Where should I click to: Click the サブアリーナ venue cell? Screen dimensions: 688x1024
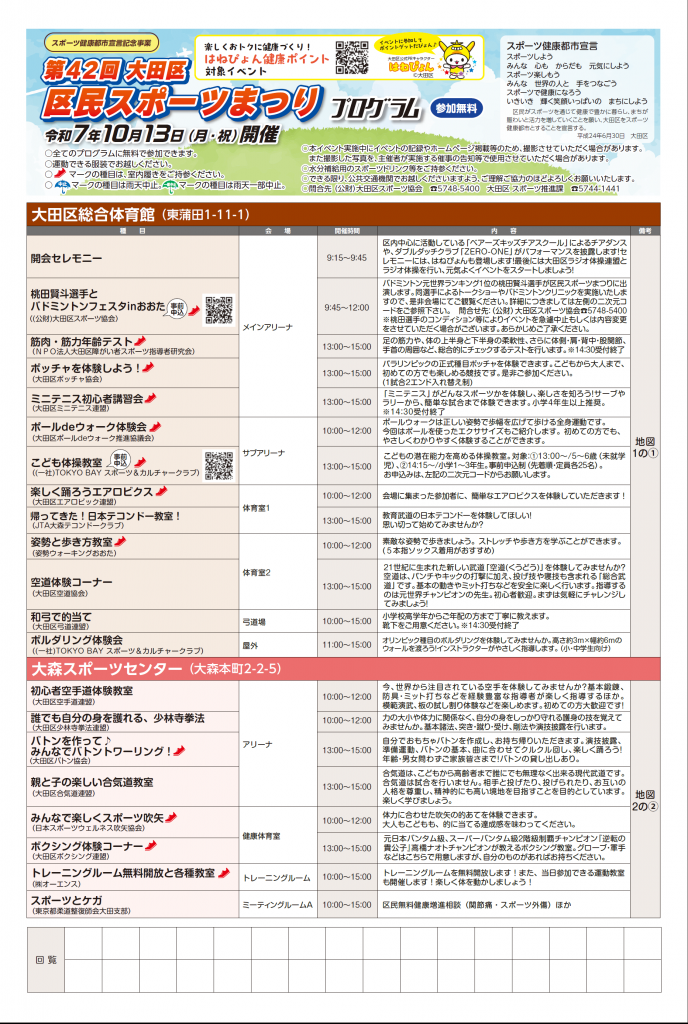(x=279, y=451)
